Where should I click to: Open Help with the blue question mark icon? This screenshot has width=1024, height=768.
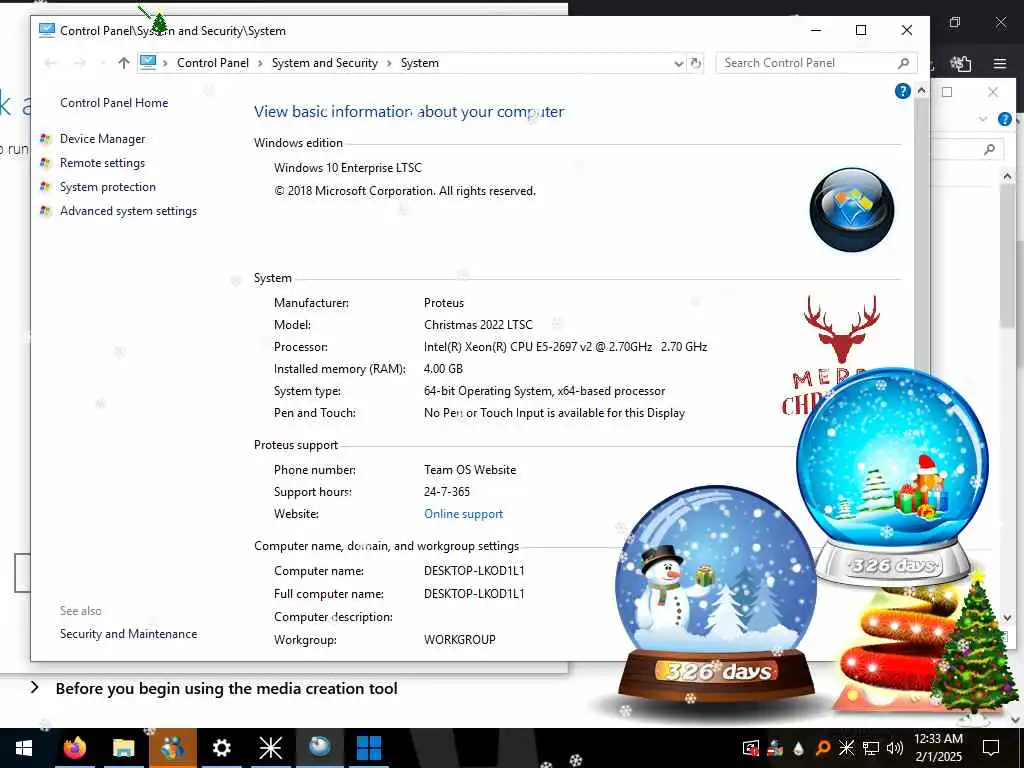[x=903, y=91]
